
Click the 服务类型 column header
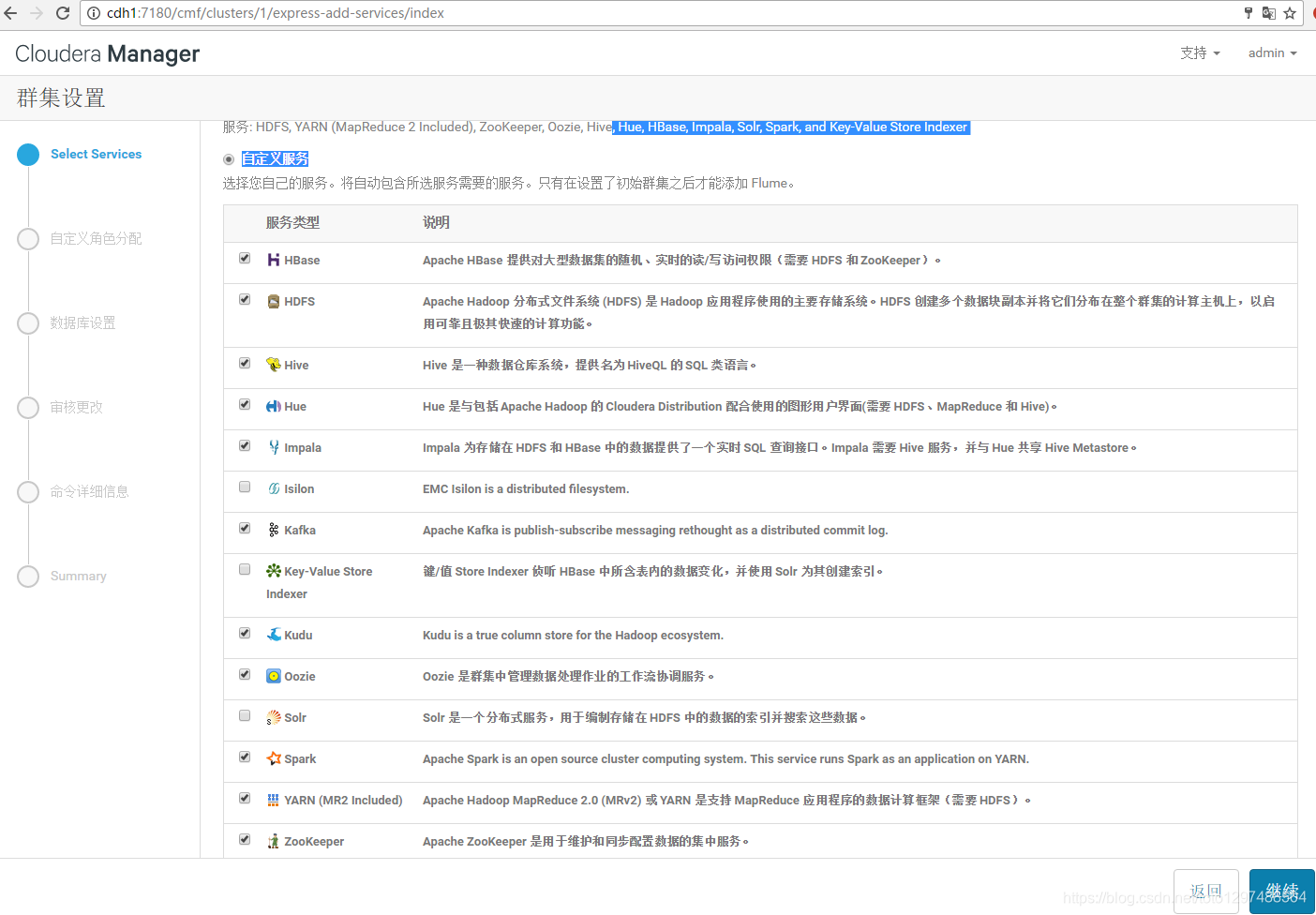coord(292,222)
